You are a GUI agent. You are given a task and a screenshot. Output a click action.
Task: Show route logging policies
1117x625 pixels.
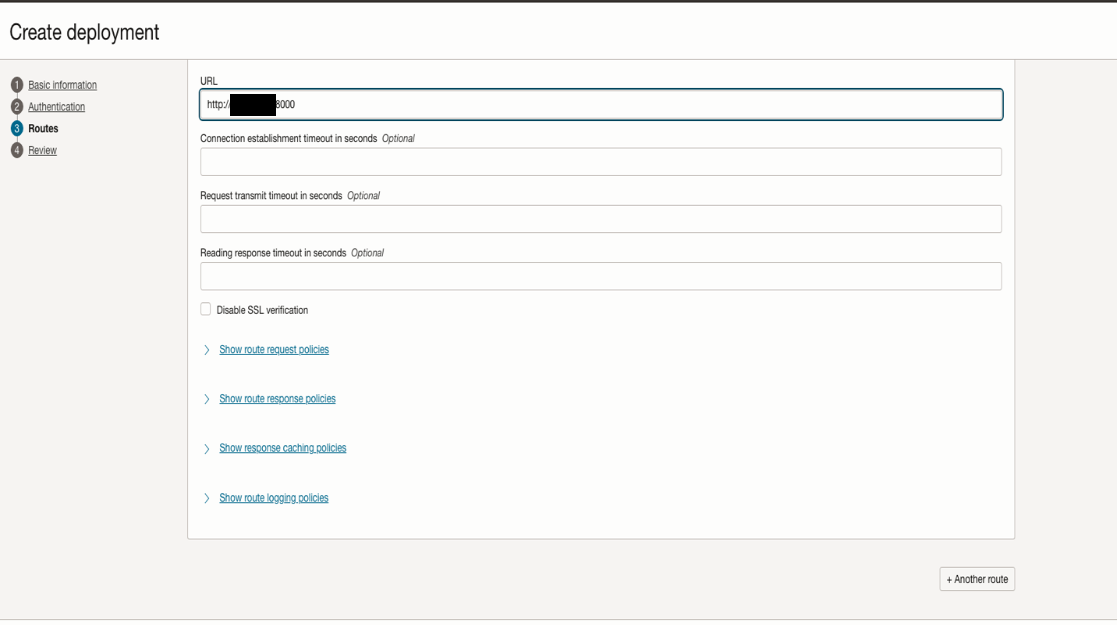coord(274,497)
